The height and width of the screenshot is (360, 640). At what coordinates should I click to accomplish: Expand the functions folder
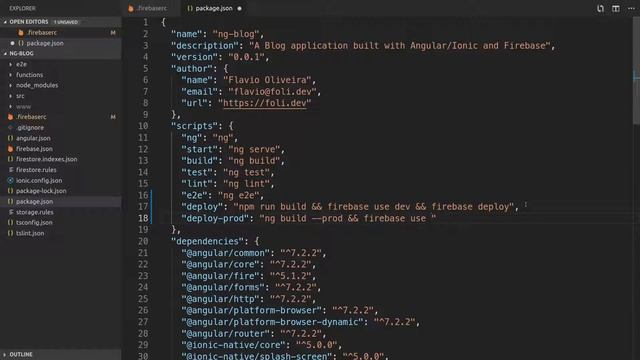tap(29, 75)
